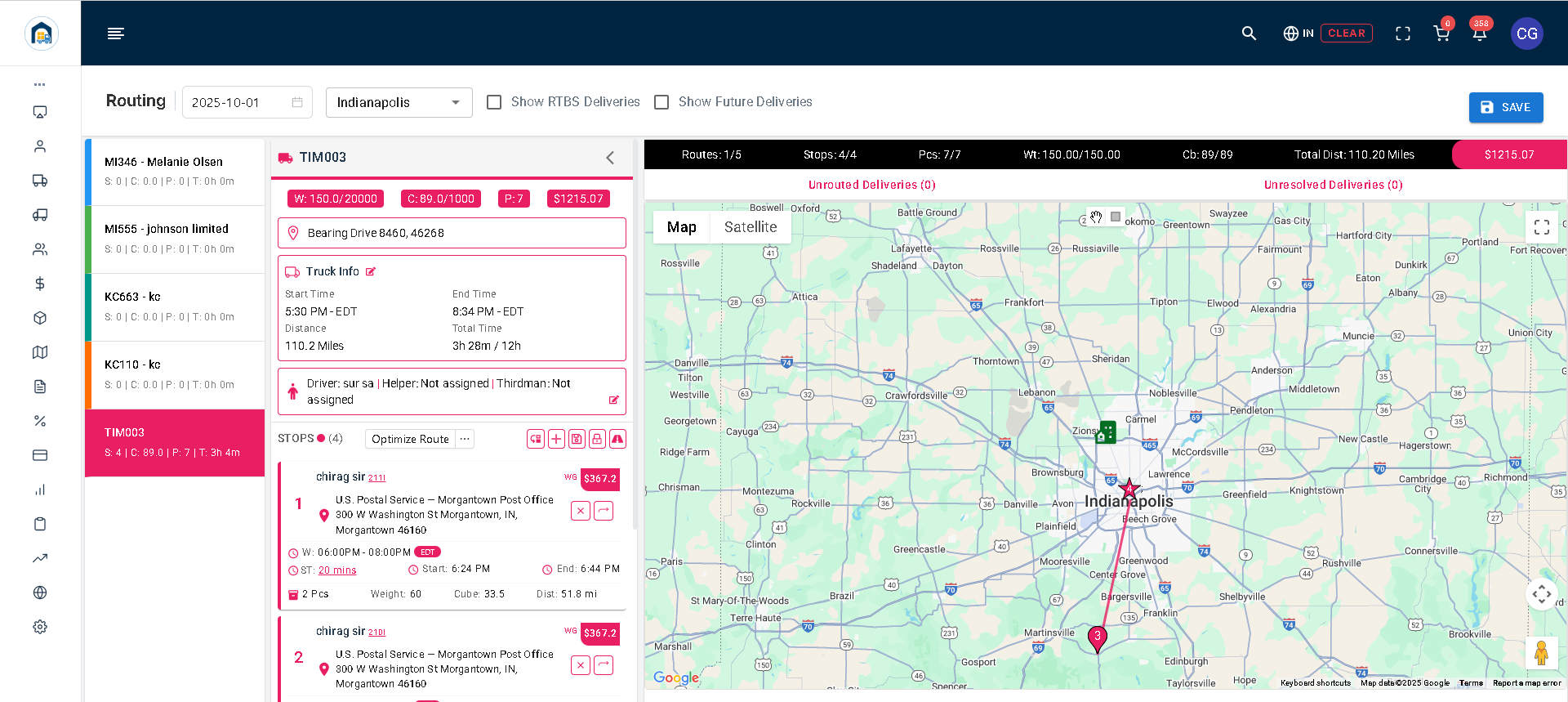Open the notifications bell
This screenshot has height=702, width=1568.
(x=1479, y=34)
